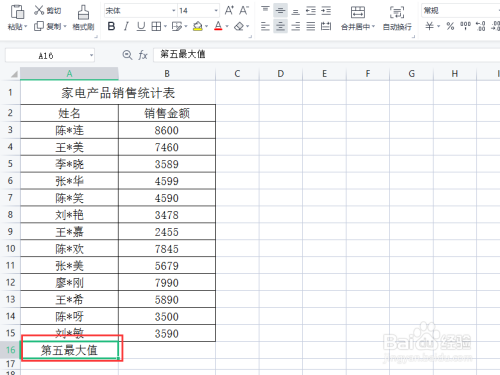This screenshot has height=375, width=500.
Task: Click the 销售金额 header cell
Action: point(167,113)
